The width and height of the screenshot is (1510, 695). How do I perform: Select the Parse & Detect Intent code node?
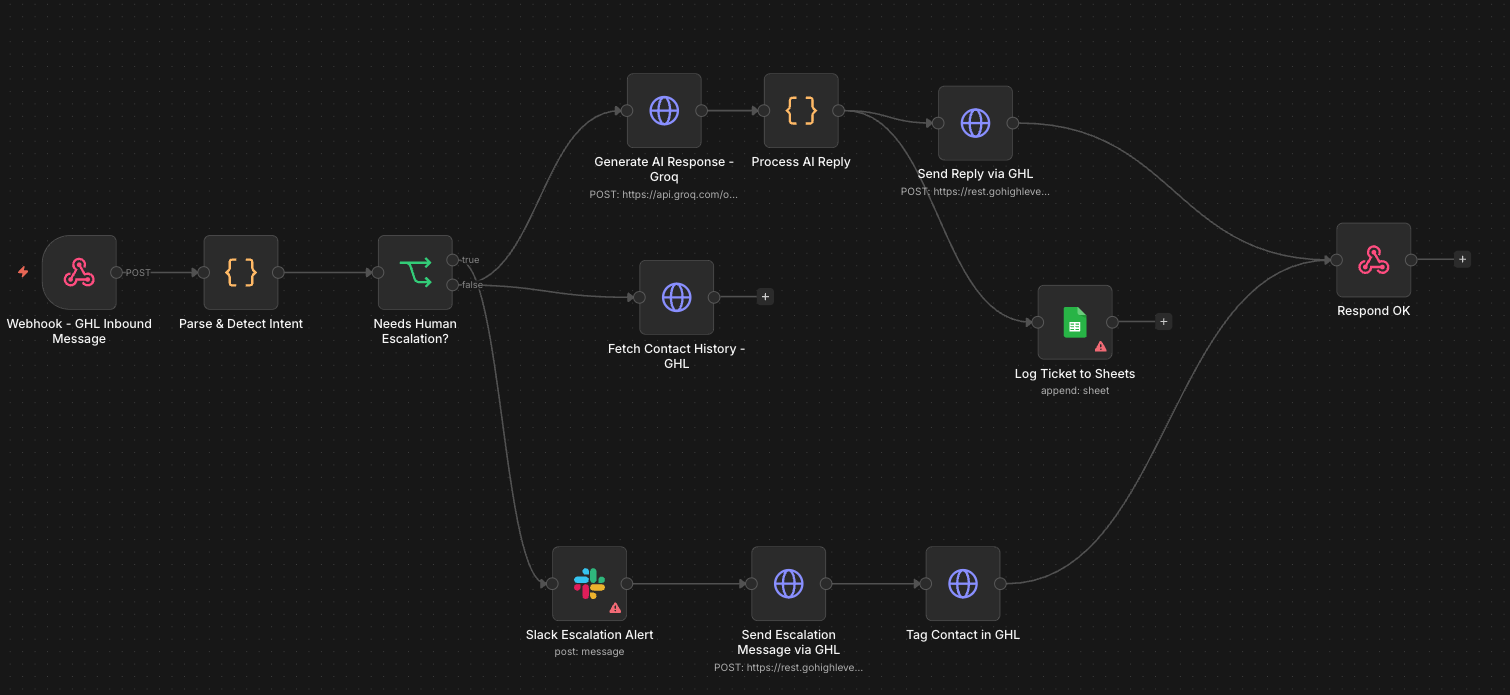point(240,272)
